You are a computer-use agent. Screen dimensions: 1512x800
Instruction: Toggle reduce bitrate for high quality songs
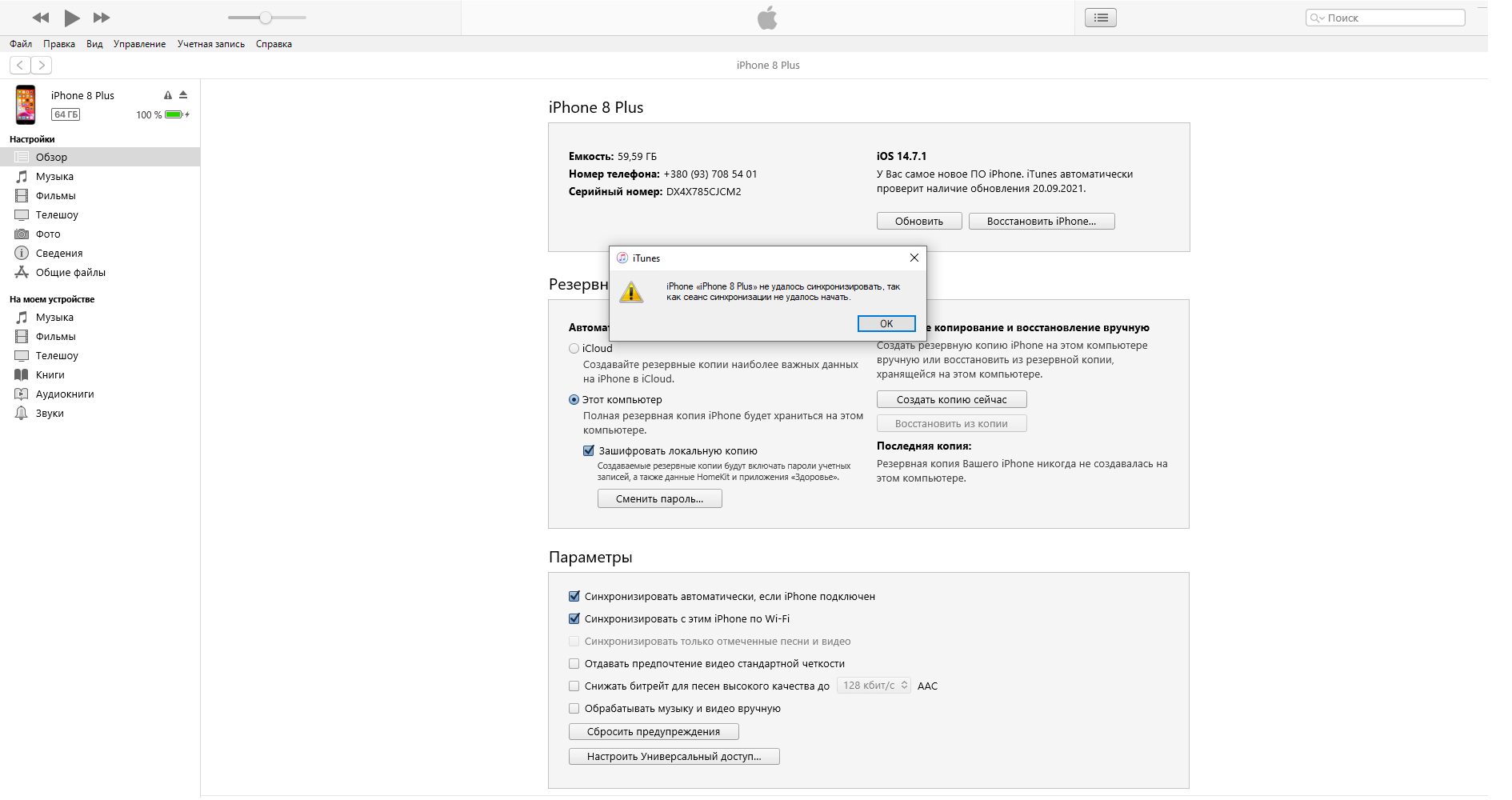[574, 686]
